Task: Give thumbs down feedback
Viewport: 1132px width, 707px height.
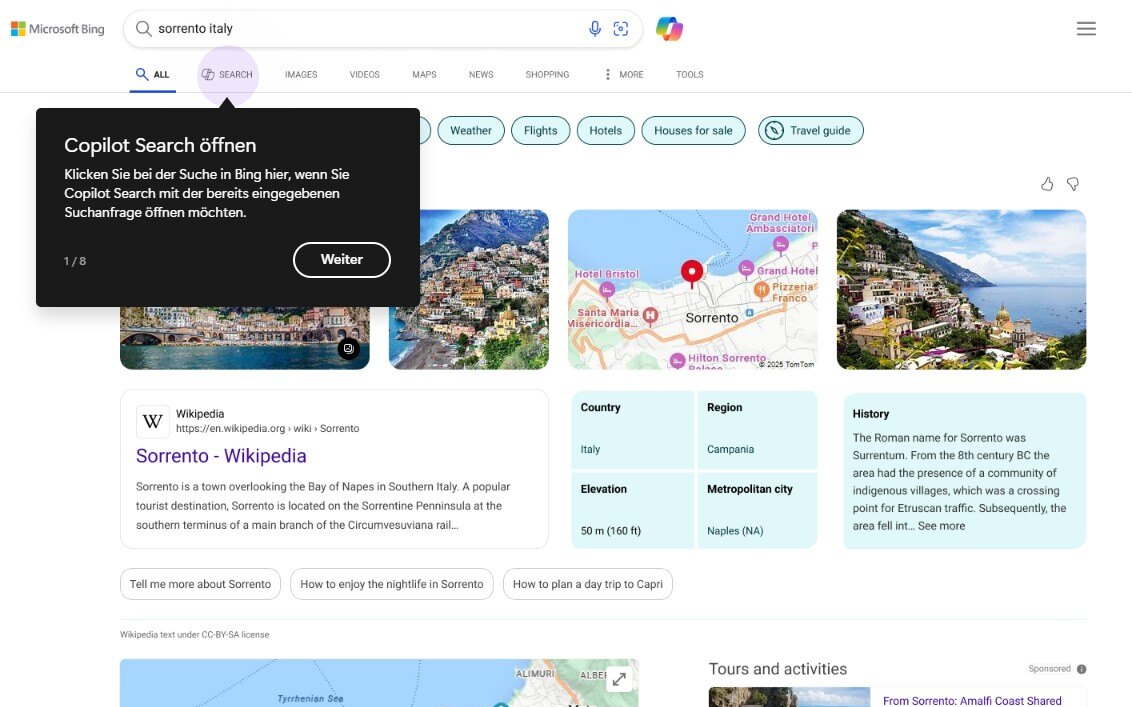Action: (1073, 184)
